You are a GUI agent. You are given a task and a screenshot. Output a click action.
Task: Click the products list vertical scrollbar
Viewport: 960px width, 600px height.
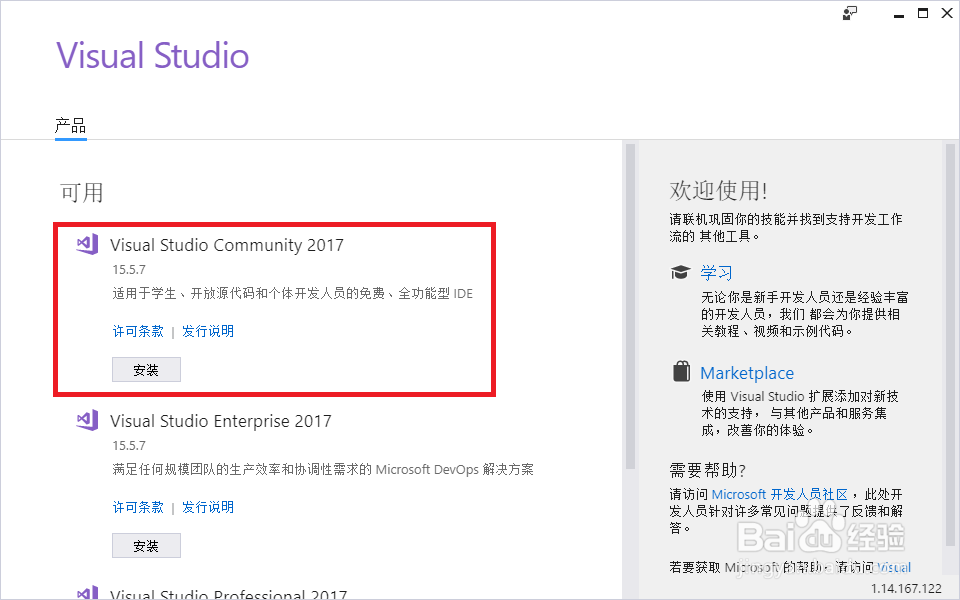[630, 306]
